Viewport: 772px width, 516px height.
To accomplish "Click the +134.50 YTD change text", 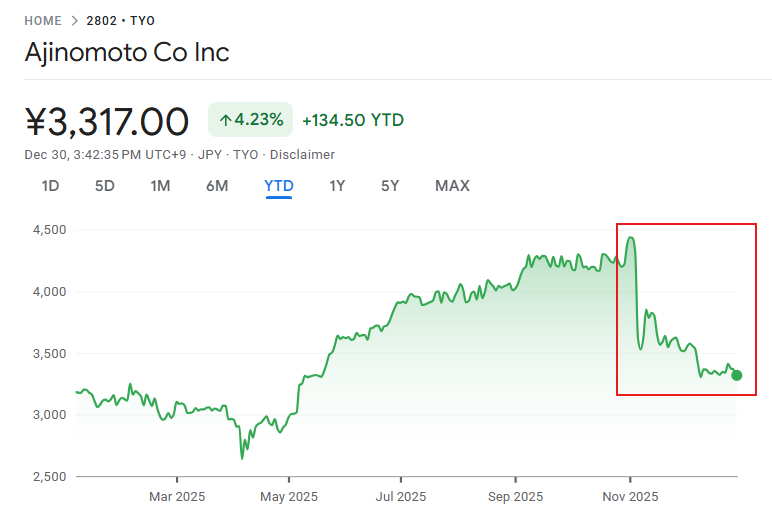I will [353, 120].
